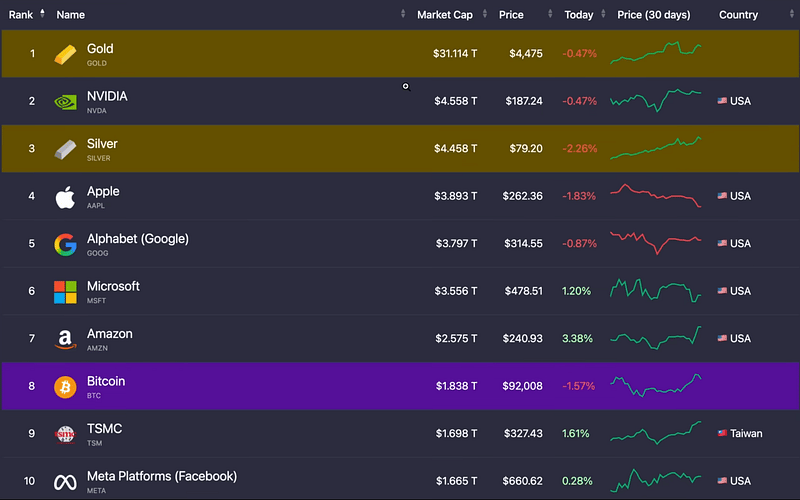Viewport: 800px width, 500px height.
Task: Open the Gold asset link
Action: point(100,49)
